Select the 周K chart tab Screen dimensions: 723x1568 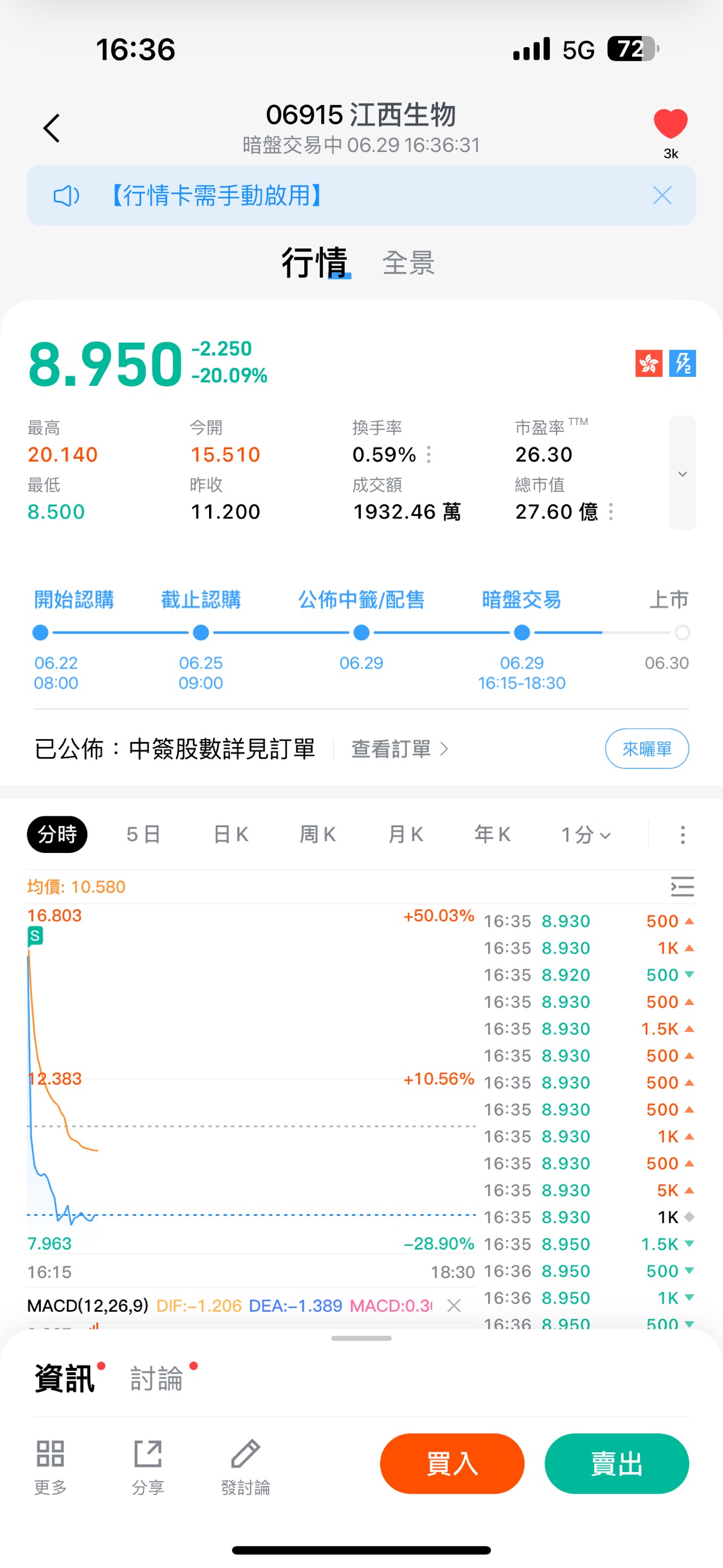[x=318, y=834]
